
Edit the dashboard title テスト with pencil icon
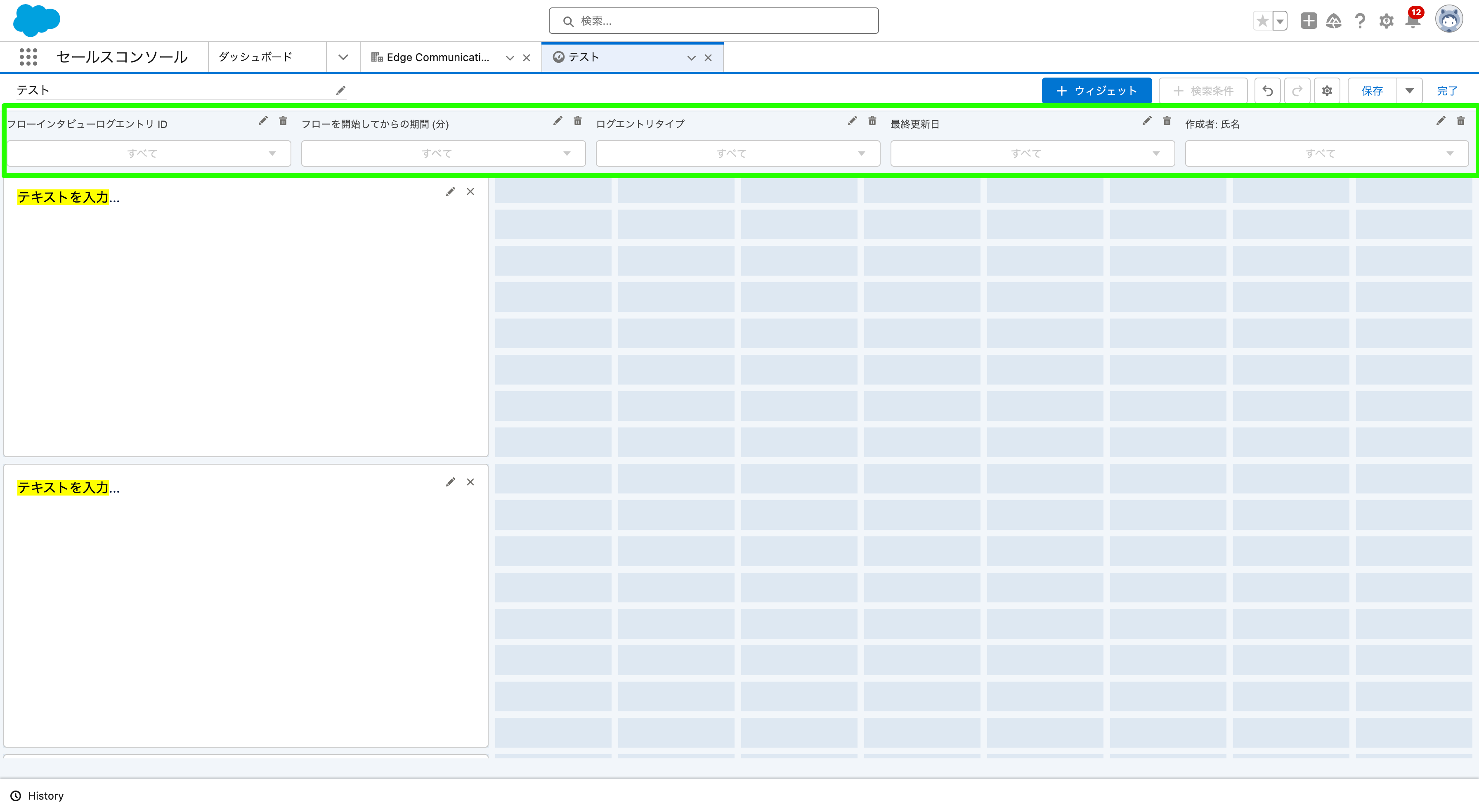340,90
